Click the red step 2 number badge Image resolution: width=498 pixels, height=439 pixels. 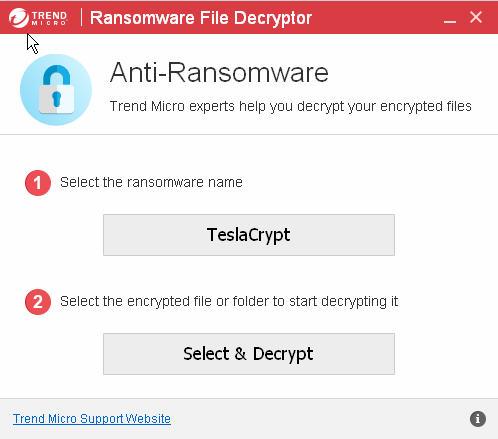38,302
